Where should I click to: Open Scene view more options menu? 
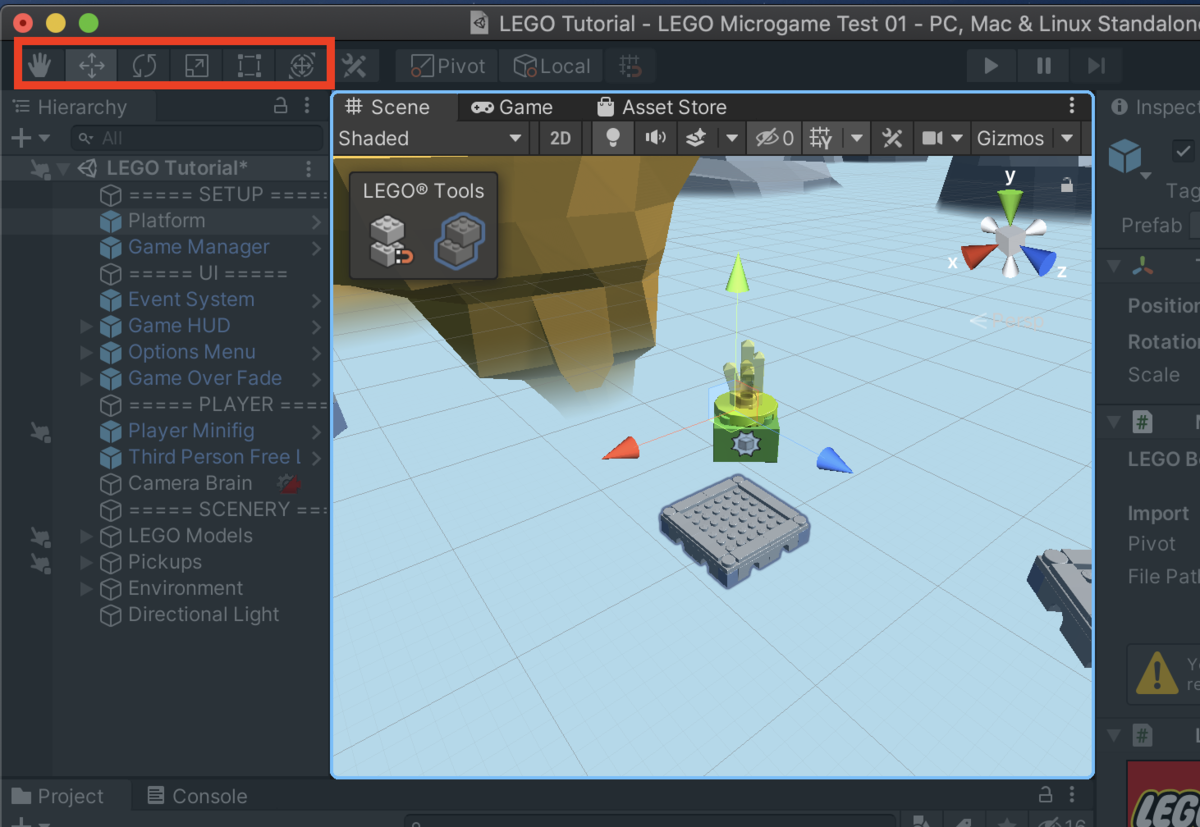click(x=1072, y=106)
